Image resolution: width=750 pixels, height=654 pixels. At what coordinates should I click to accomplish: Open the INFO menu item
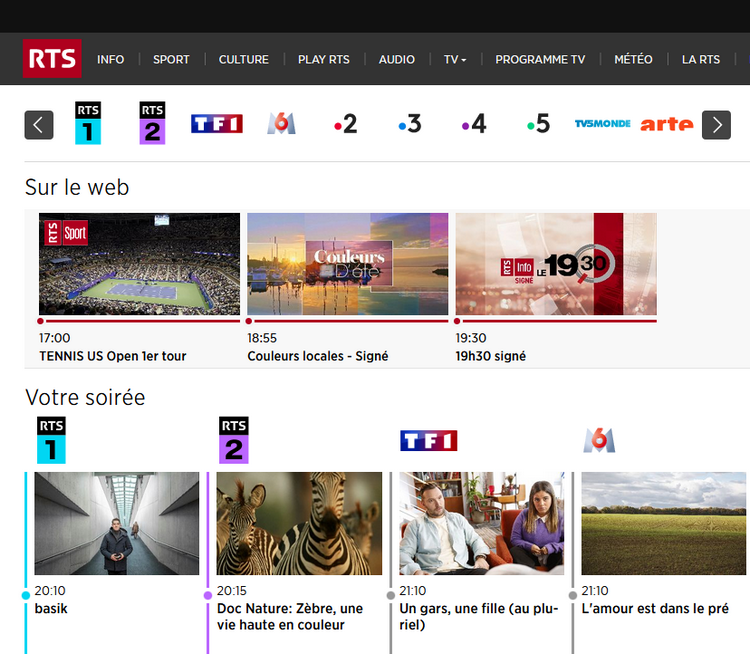click(110, 59)
